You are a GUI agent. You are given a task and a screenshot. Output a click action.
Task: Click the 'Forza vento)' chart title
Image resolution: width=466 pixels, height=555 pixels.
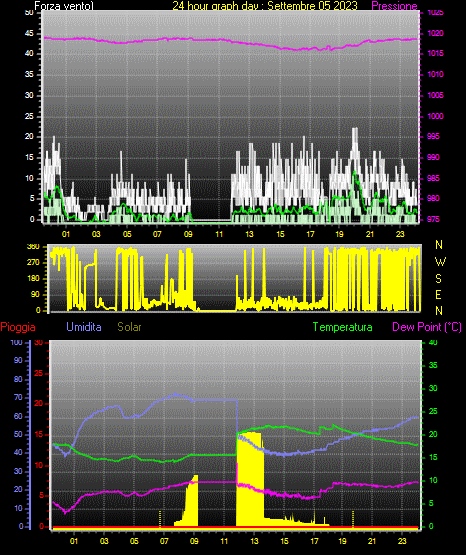pos(64,6)
